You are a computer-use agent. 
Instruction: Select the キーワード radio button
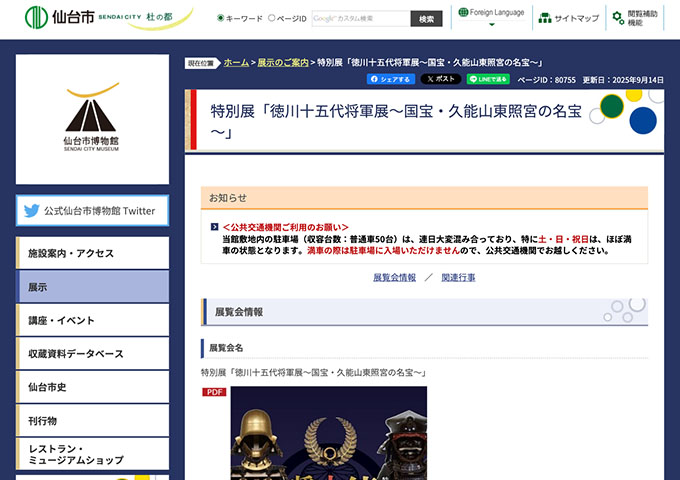click(221, 18)
